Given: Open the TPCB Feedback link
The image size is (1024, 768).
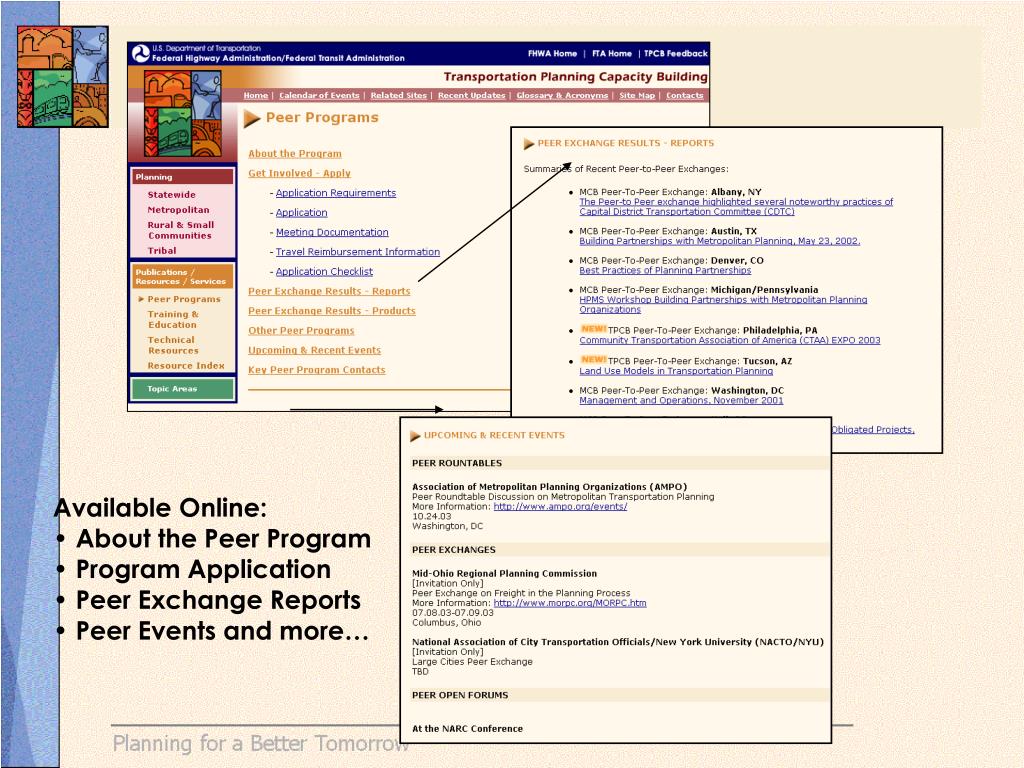Looking at the screenshot, I should point(676,54).
